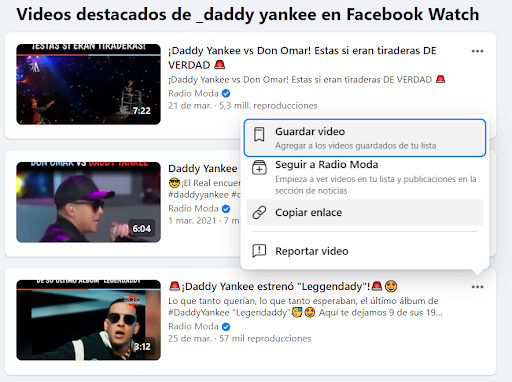
Task: Select Copiar enlace from the menu
Action: (365, 212)
